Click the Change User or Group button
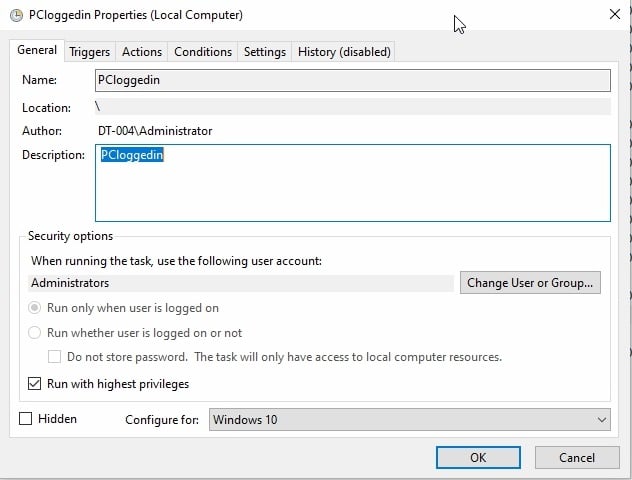Screen dimensions: 632x480 coord(530,283)
